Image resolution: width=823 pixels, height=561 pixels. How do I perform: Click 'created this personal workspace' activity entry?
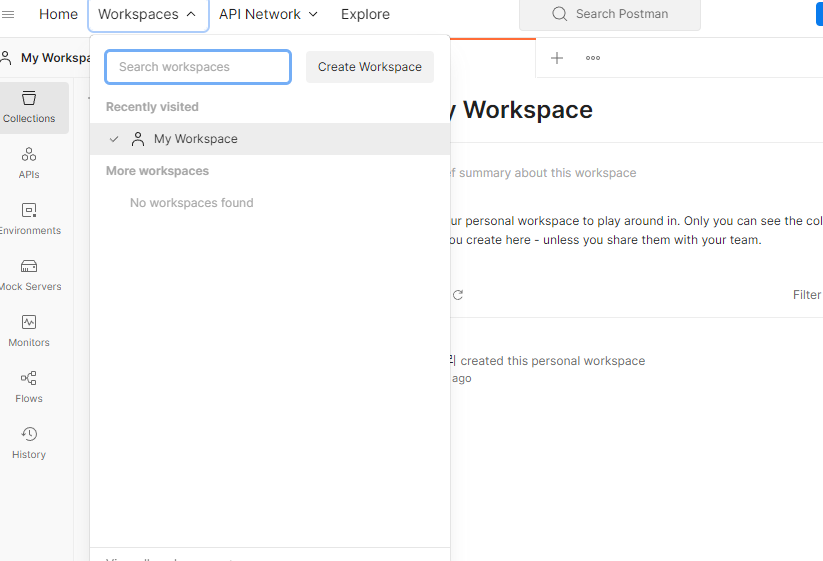pyautogui.click(x=553, y=361)
